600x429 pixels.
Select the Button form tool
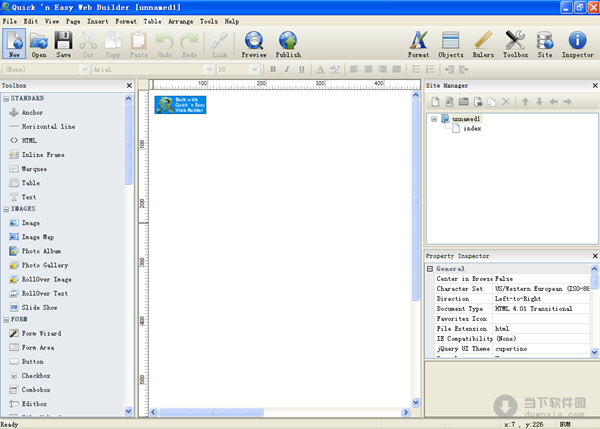[26, 362]
